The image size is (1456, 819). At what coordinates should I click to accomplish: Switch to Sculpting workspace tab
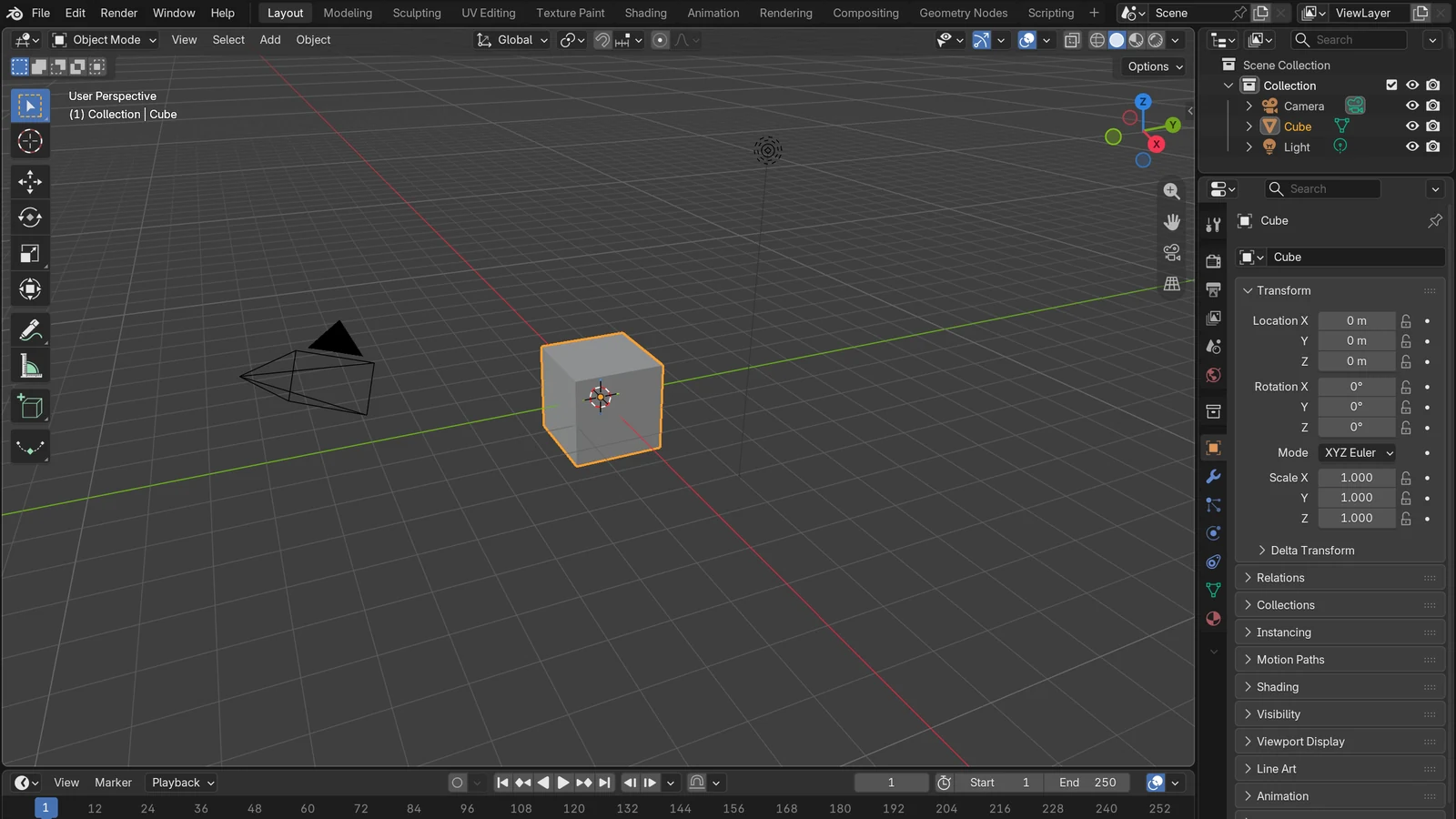coord(417,13)
